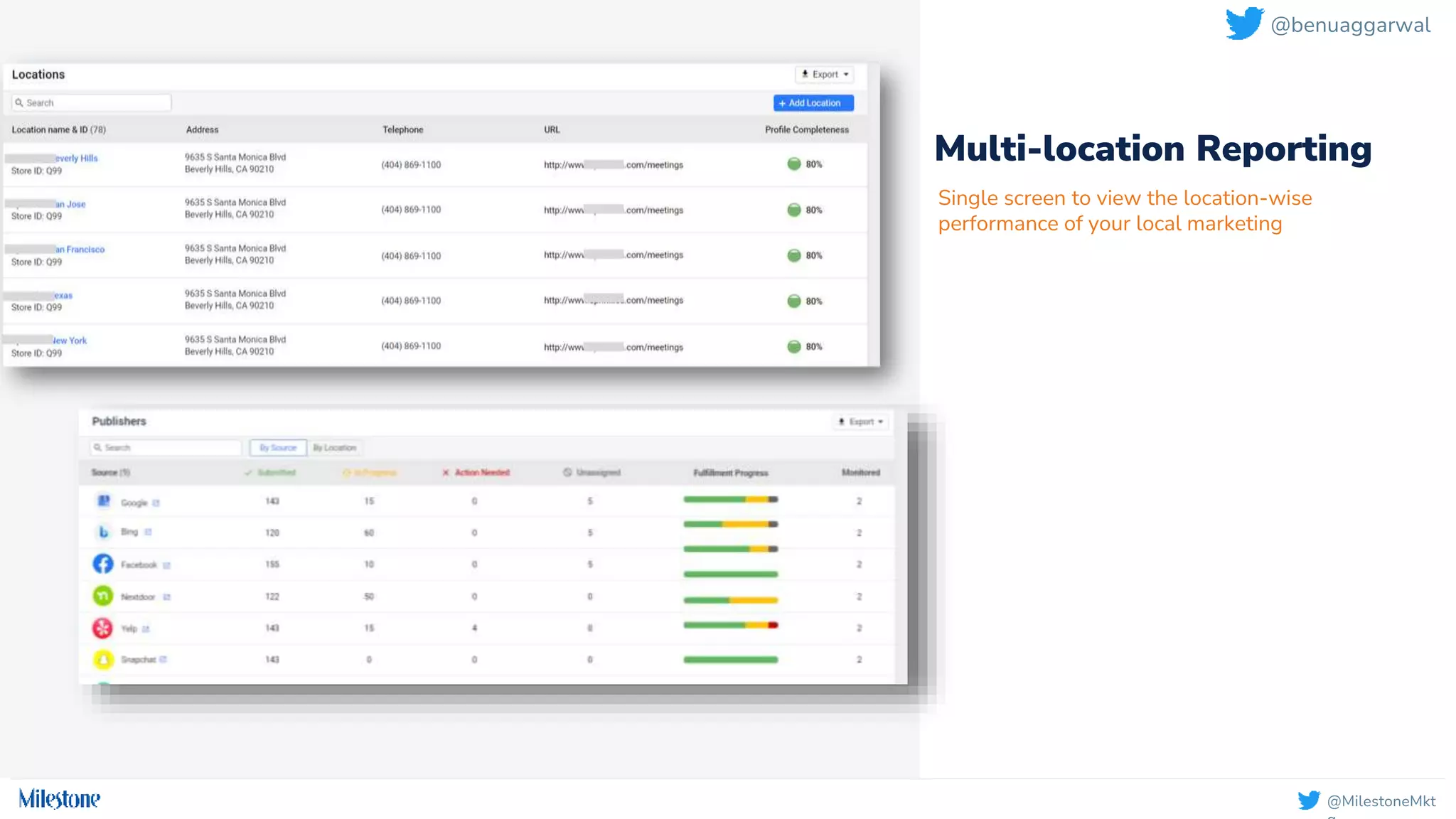Open the Texas location link
The height and width of the screenshot is (819, 1456).
(x=63, y=295)
